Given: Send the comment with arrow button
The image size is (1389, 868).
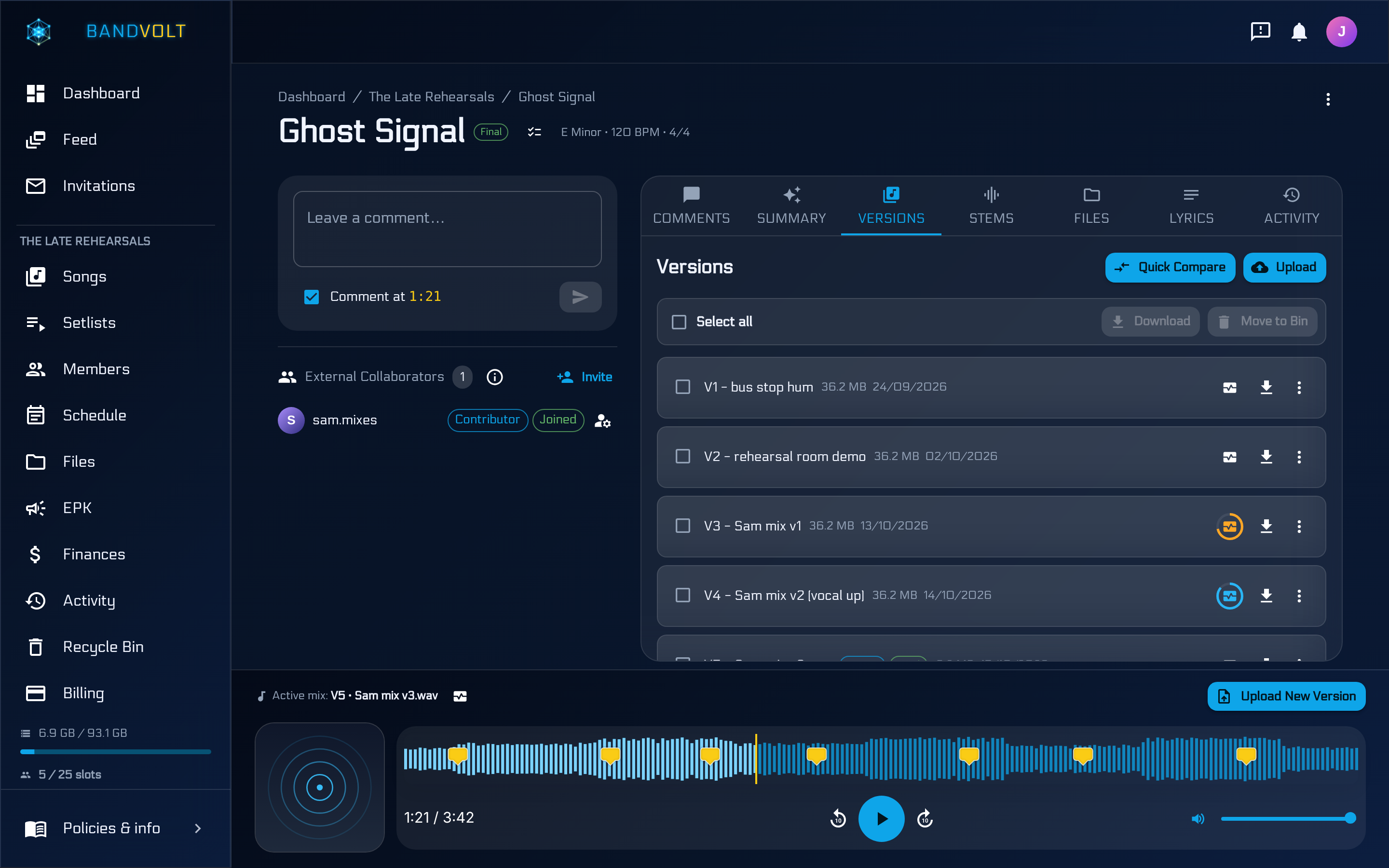Looking at the screenshot, I should point(580,297).
